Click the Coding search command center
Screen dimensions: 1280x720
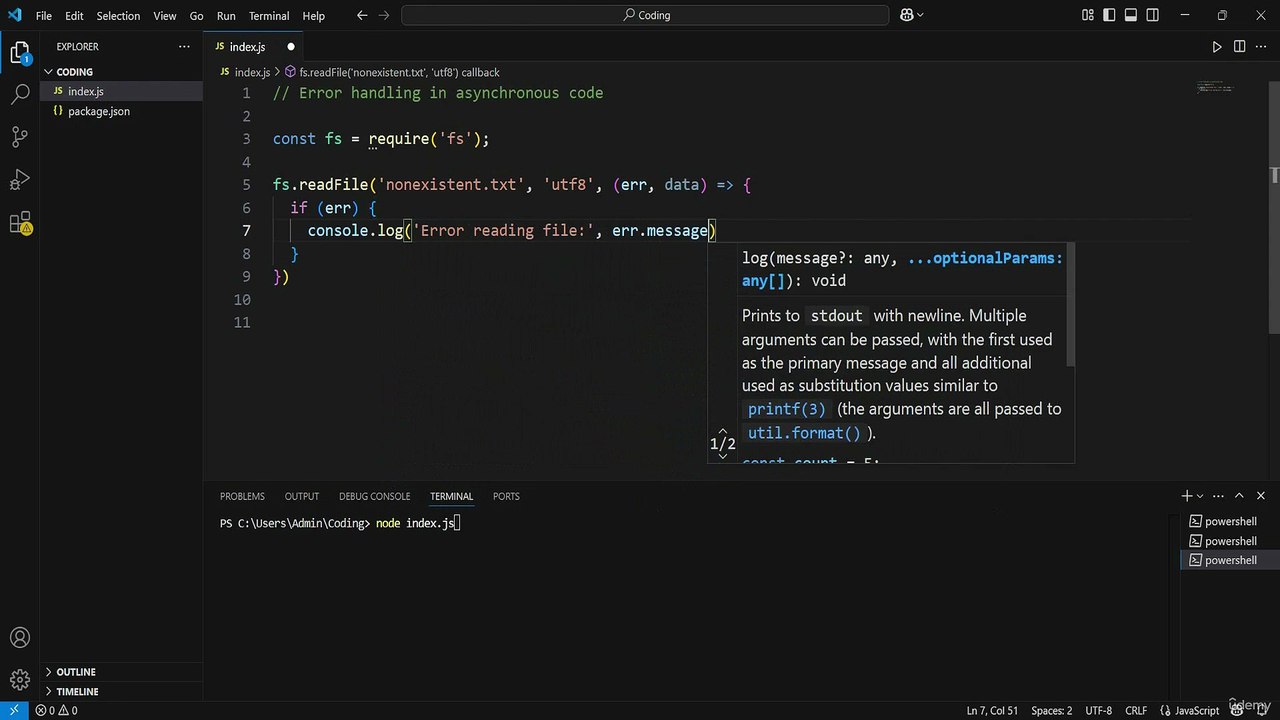pyautogui.click(x=645, y=15)
